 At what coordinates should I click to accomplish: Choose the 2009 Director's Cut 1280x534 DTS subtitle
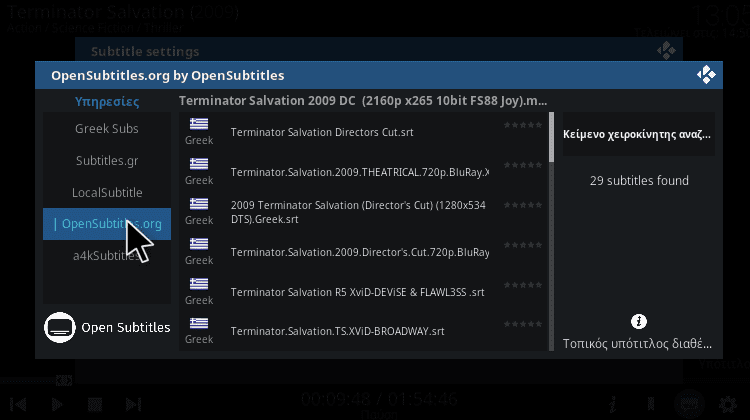(366, 212)
